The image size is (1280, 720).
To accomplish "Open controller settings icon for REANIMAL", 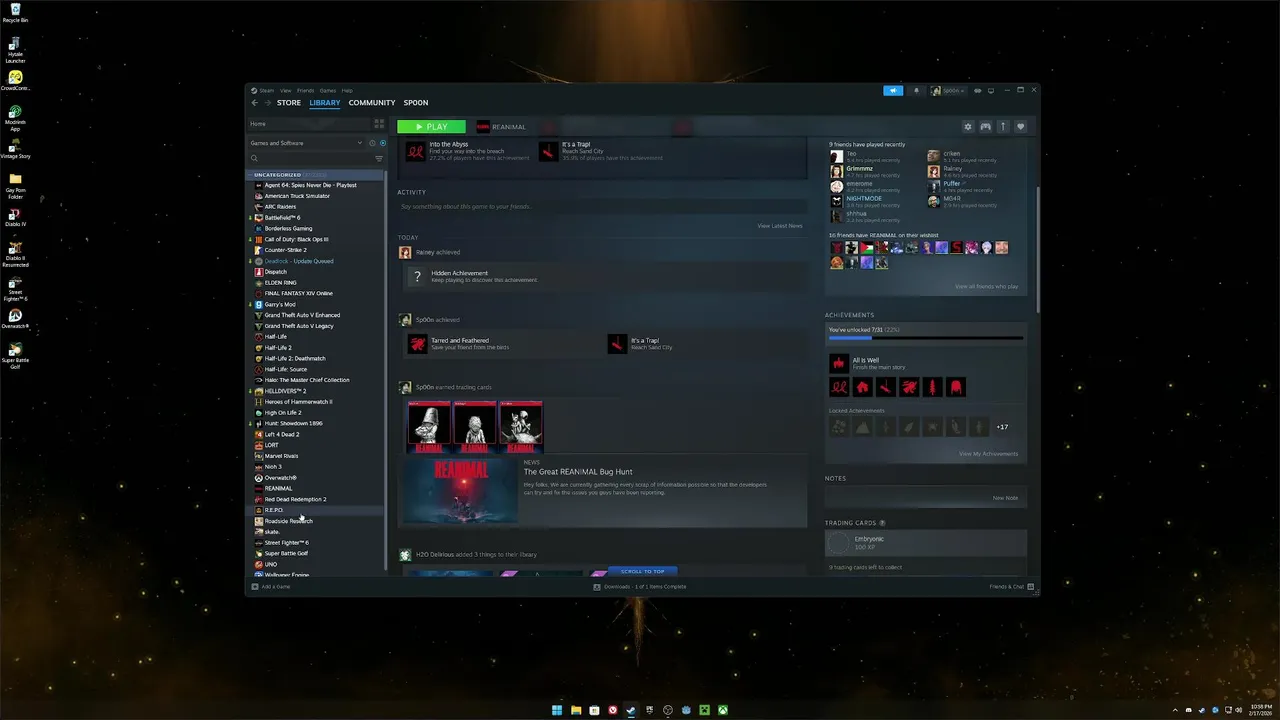I will tap(985, 127).
